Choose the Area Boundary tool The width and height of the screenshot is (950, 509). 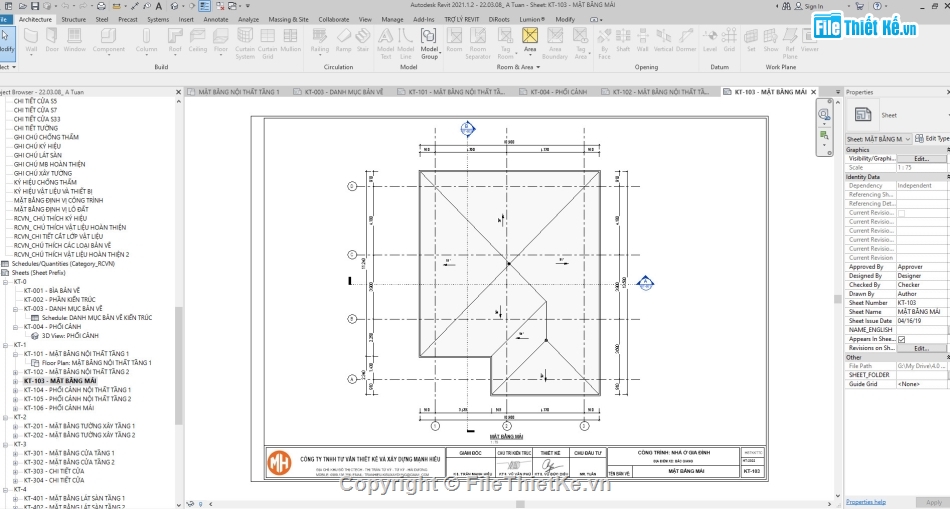point(554,44)
